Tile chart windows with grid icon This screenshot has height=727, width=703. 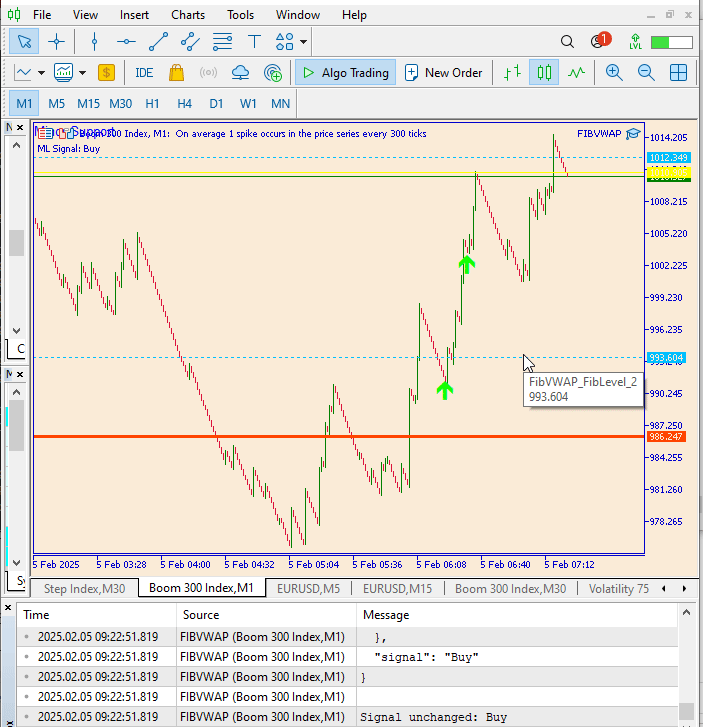[678, 73]
